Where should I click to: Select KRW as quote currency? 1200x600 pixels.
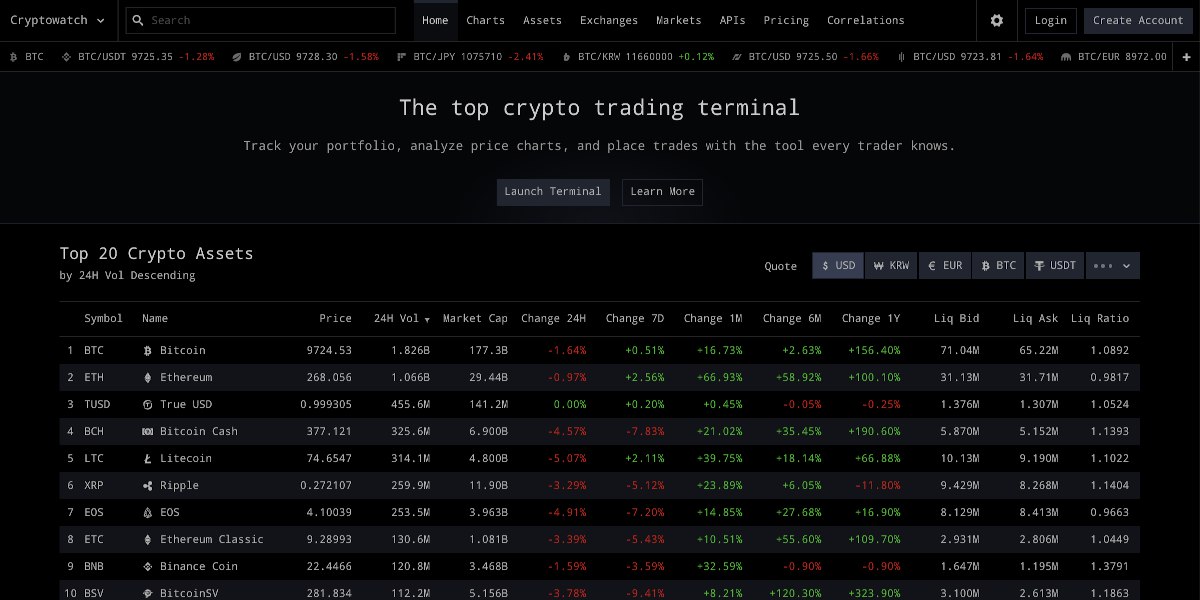point(891,265)
